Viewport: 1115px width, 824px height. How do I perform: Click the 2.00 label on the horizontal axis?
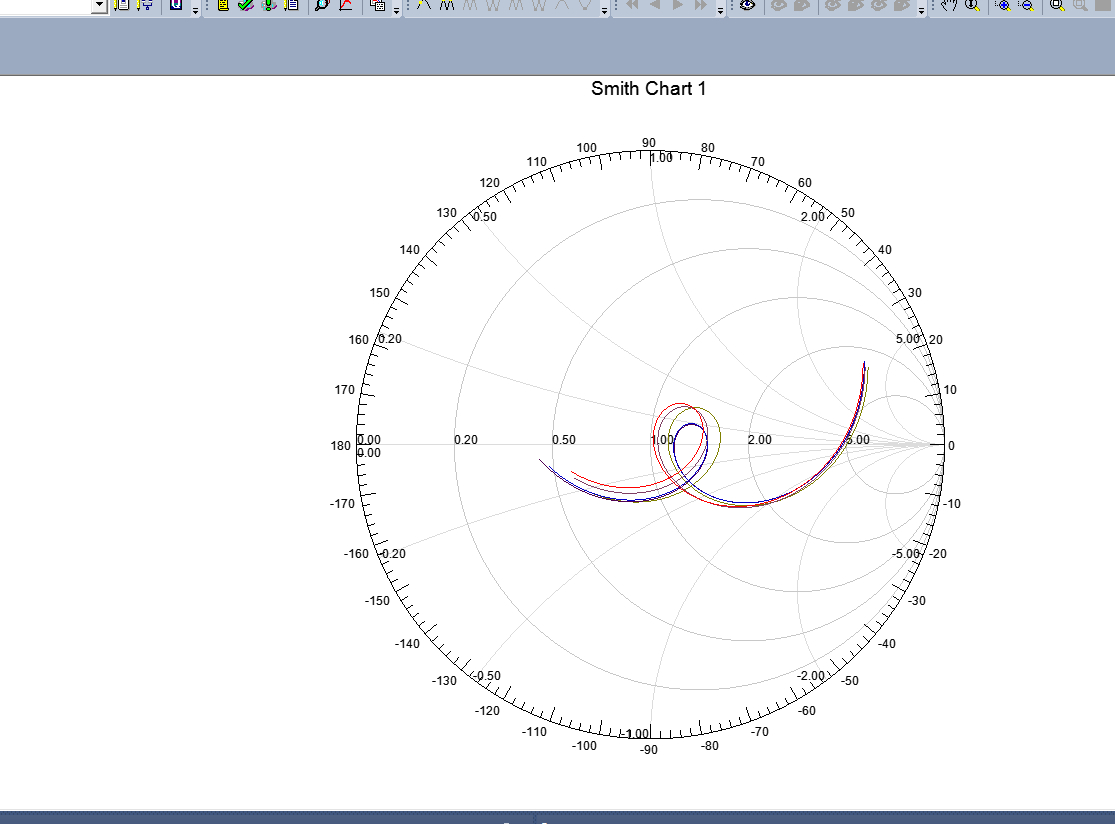759,439
